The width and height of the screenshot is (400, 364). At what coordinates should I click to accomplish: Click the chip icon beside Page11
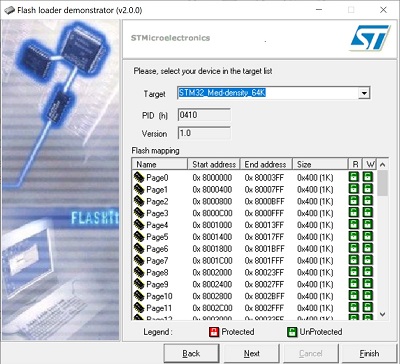tap(139, 308)
